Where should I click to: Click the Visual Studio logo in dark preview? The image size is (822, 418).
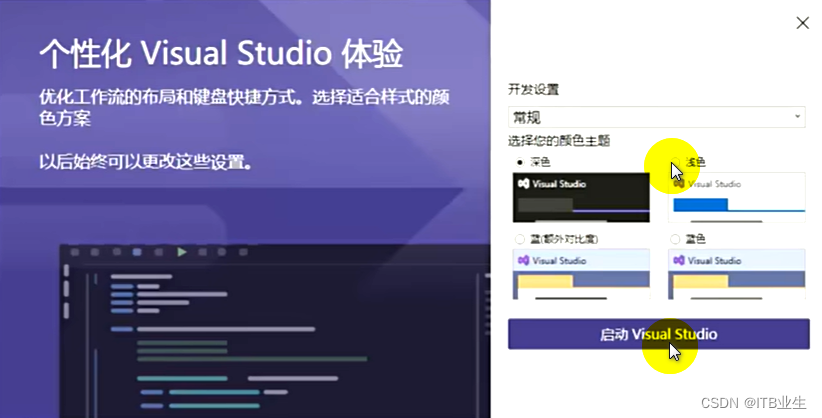(x=523, y=184)
